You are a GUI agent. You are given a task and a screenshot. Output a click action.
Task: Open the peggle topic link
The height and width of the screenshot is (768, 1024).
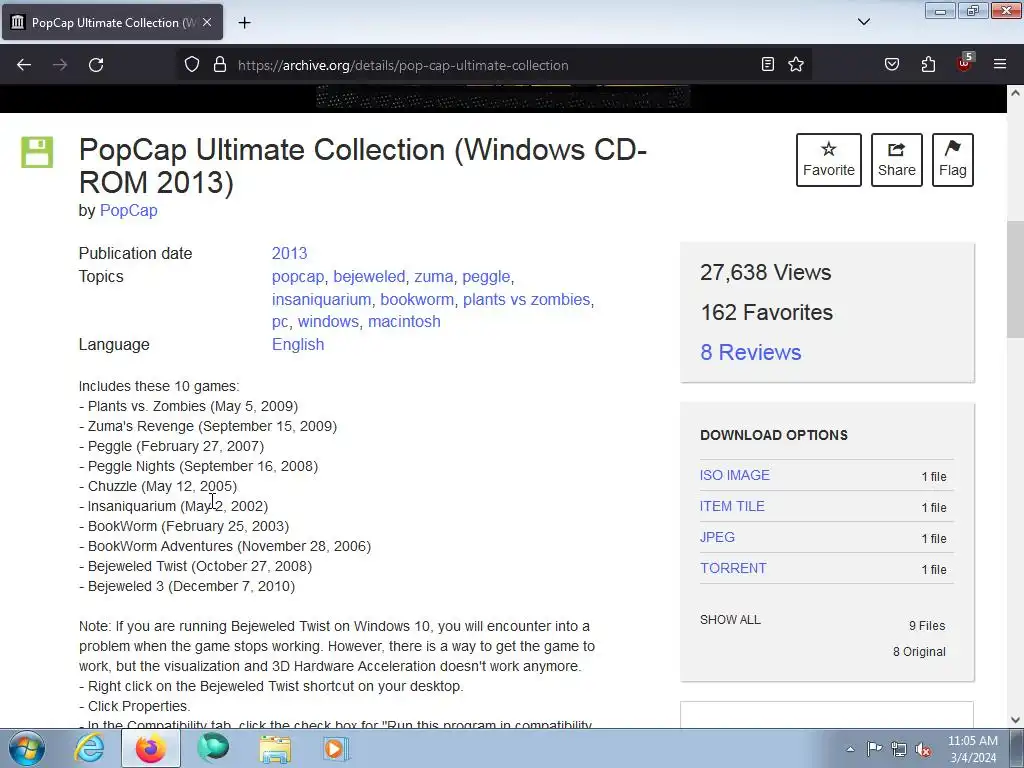coord(486,277)
